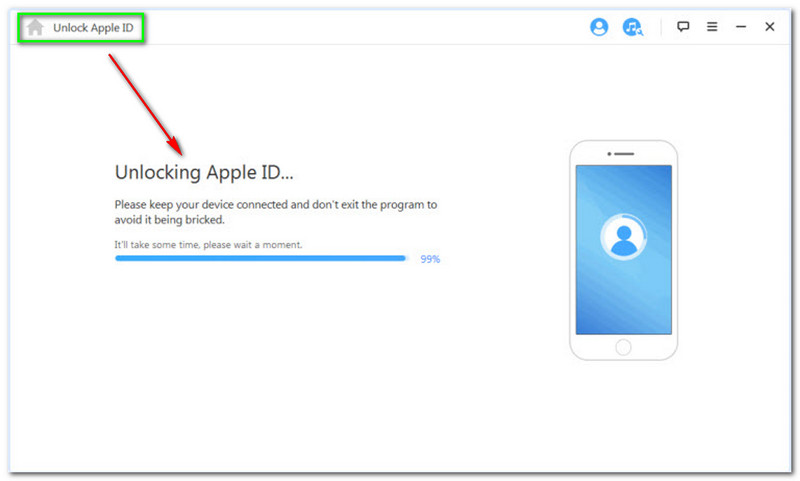Click the unlock progress bar
Screen dimensions: 800x481
pos(261,259)
